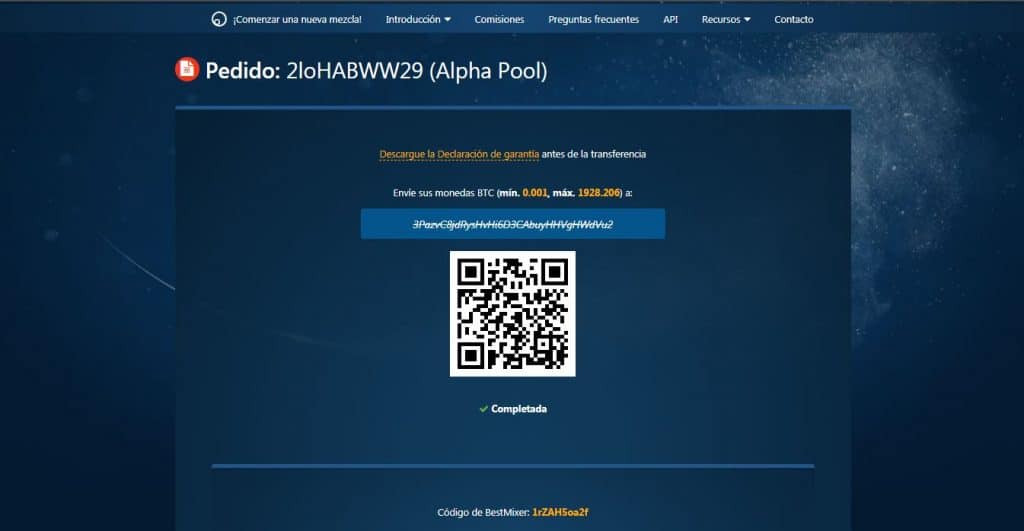Select the struck-through BTC address field
The image size is (1024, 531).
tap(513, 224)
